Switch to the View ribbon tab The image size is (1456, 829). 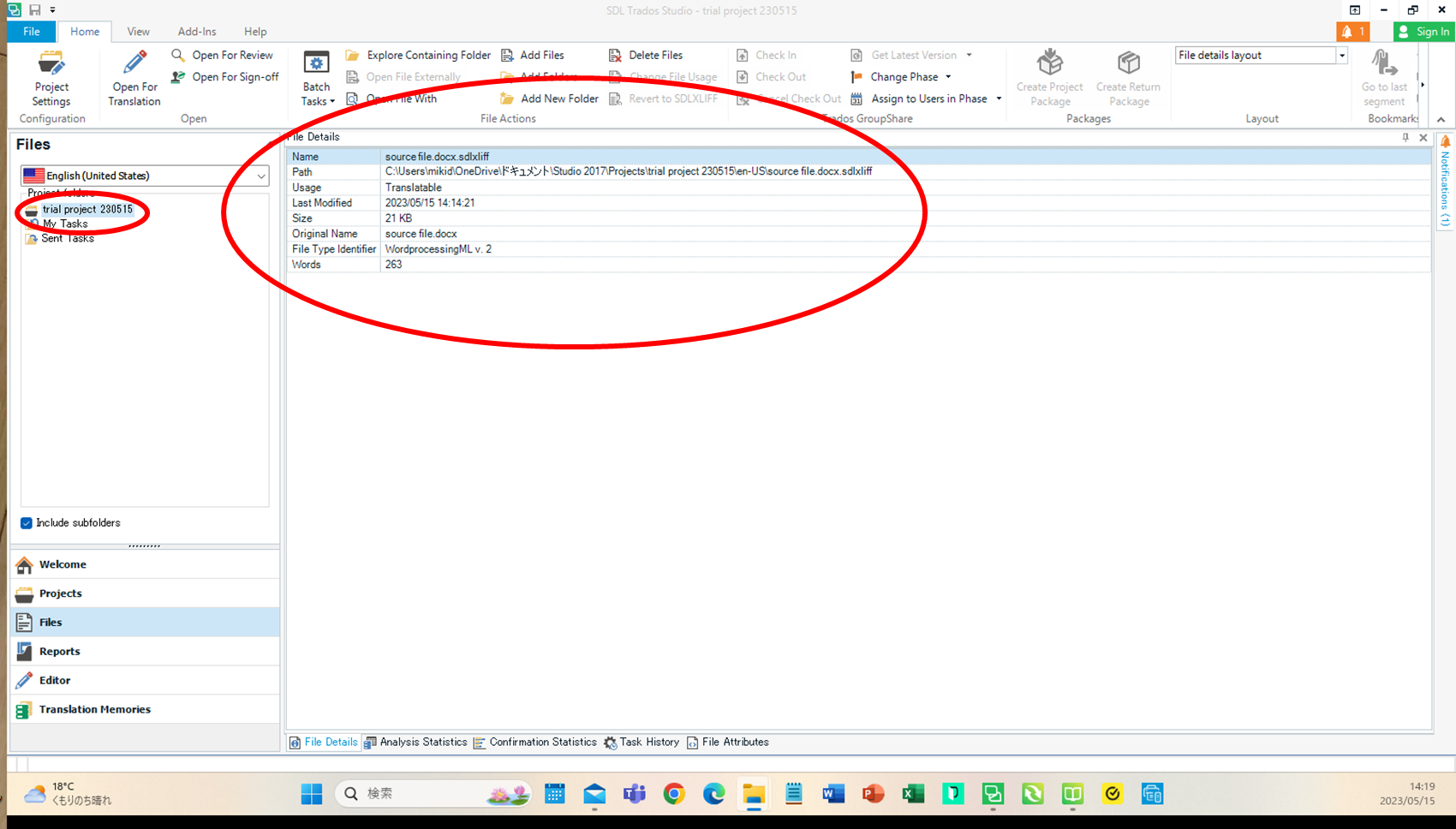[138, 32]
